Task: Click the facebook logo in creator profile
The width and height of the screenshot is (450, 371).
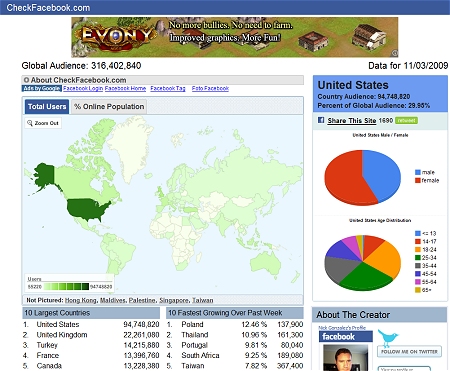Action: pos(345,337)
